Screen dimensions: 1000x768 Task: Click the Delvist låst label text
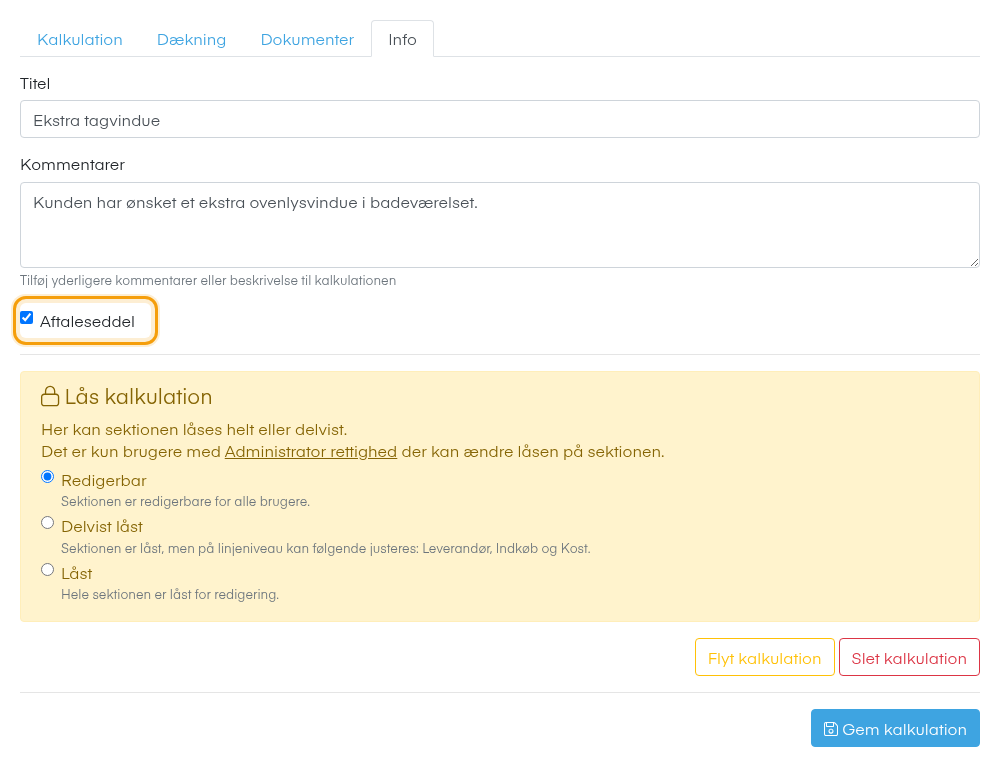[102, 527]
